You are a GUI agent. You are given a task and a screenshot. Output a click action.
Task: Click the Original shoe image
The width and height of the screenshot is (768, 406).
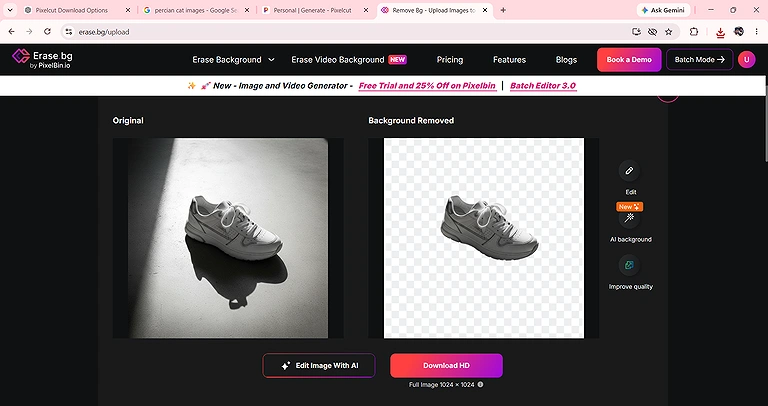click(x=228, y=238)
